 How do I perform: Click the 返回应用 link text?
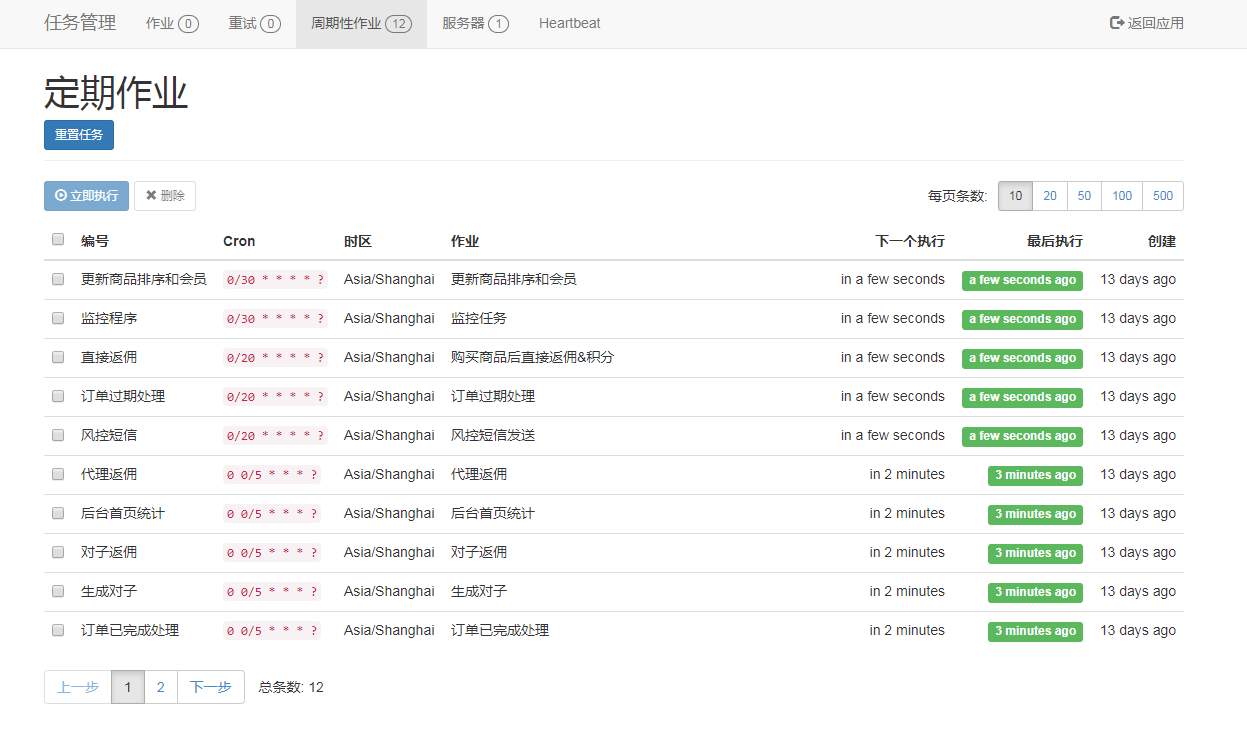click(1156, 23)
